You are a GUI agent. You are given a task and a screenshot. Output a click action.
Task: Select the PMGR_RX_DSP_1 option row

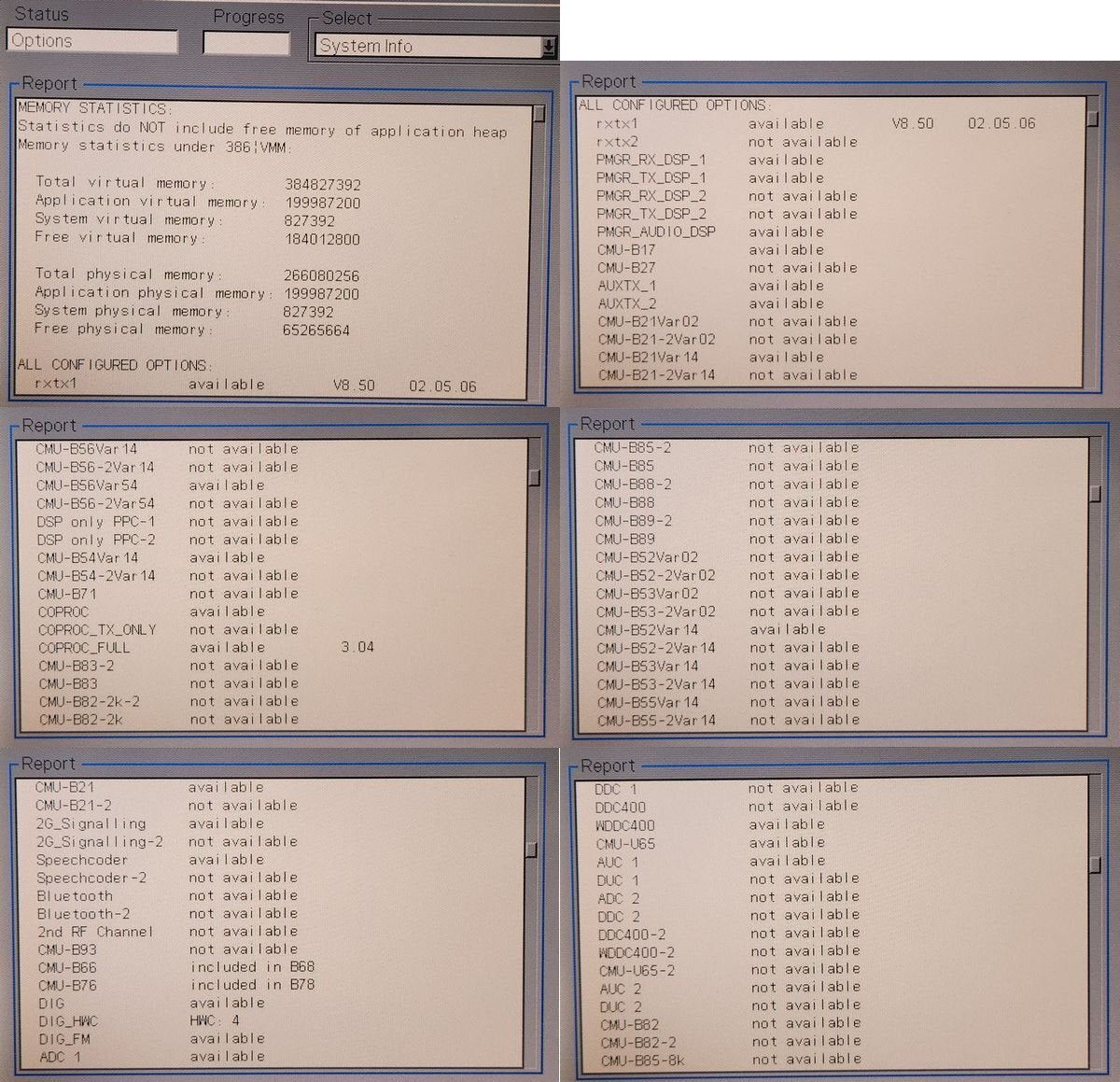[710, 160]
